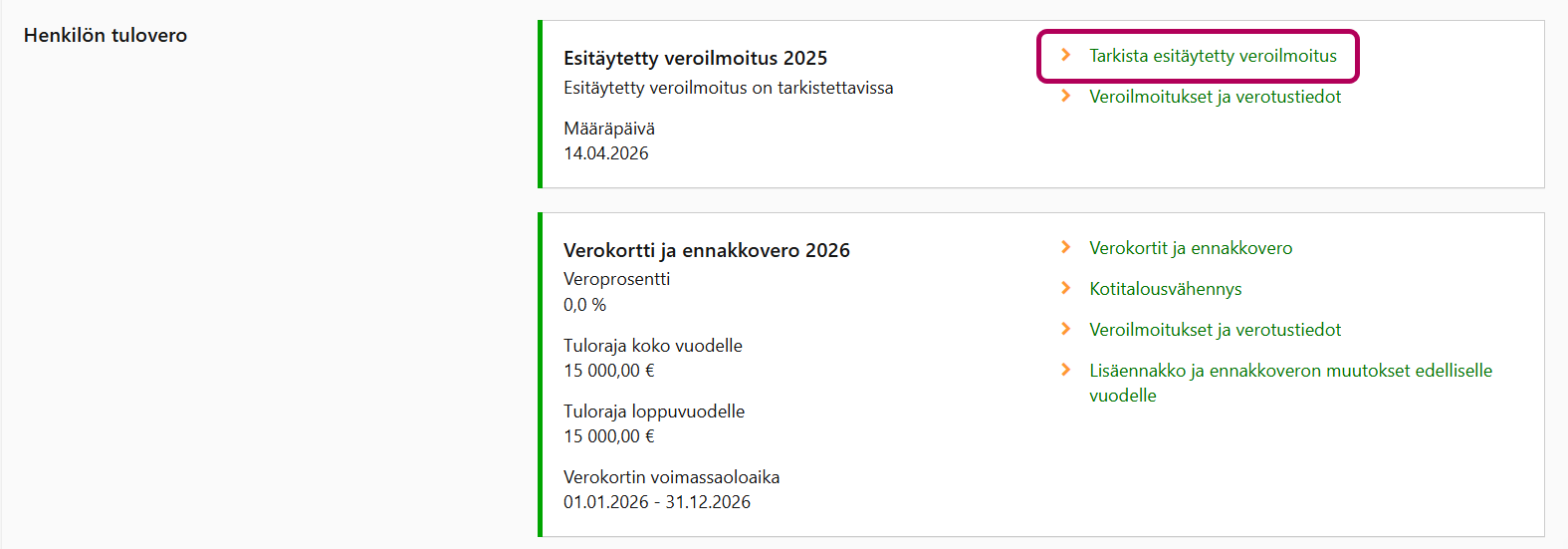Click the Tuloraja loppuvuodelle label

click(x=653, y=412)
